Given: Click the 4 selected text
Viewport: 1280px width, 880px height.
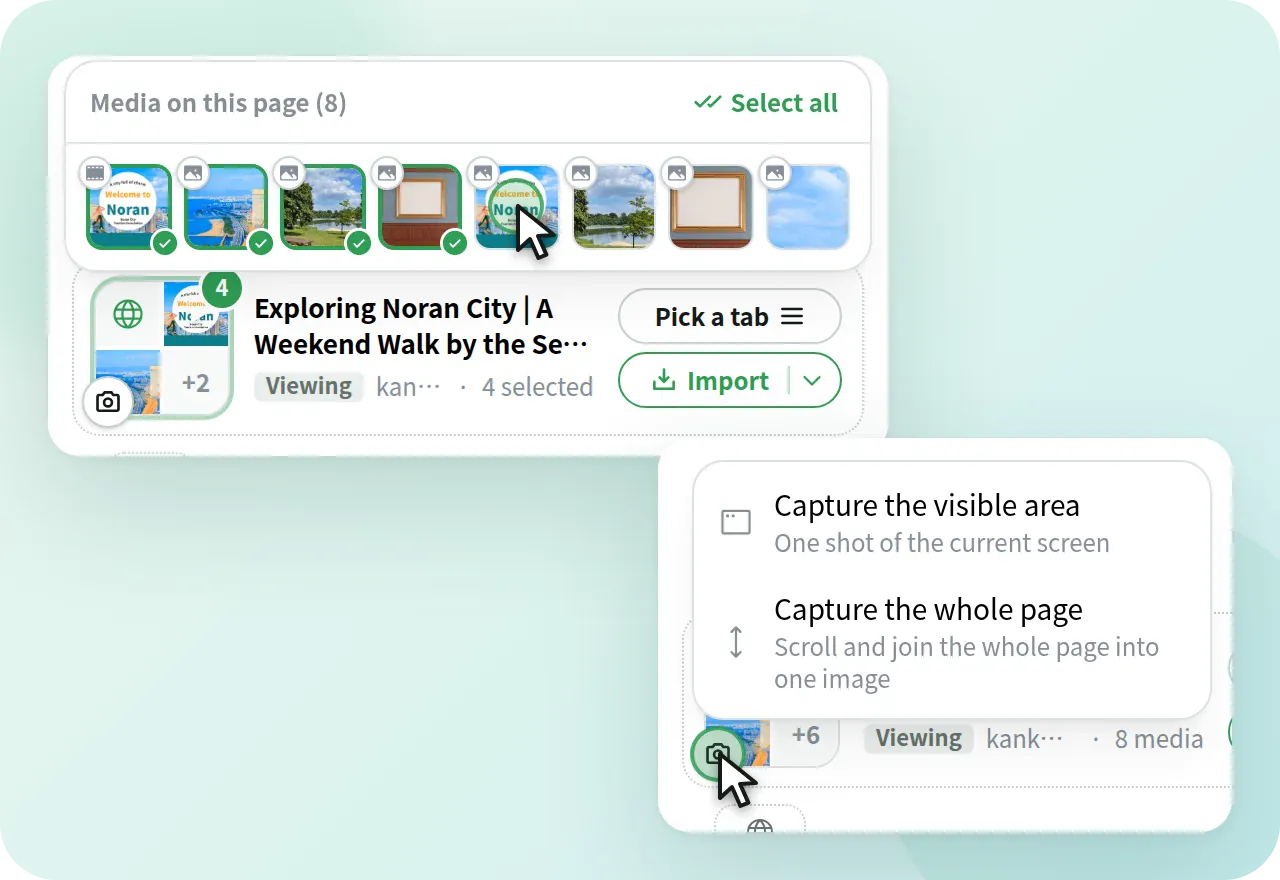Looking at the screenshot, I should coord(537,387).
